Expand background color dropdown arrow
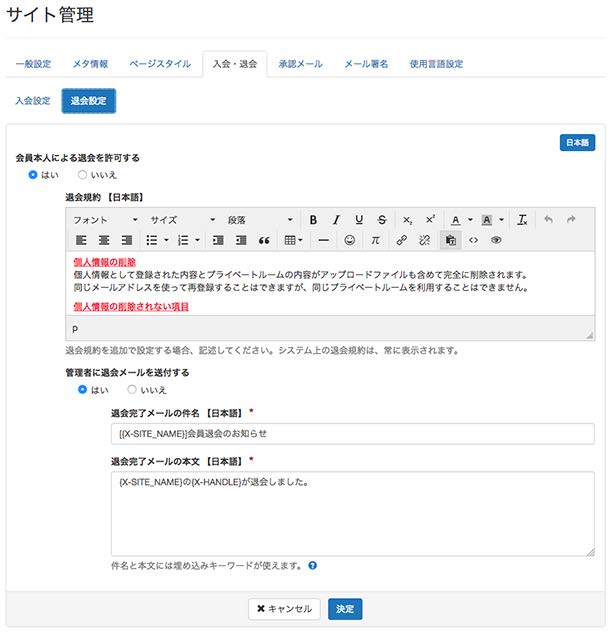The height and width of the screenshot is (632, 610). pyautogui.click(x=502, y=220)
